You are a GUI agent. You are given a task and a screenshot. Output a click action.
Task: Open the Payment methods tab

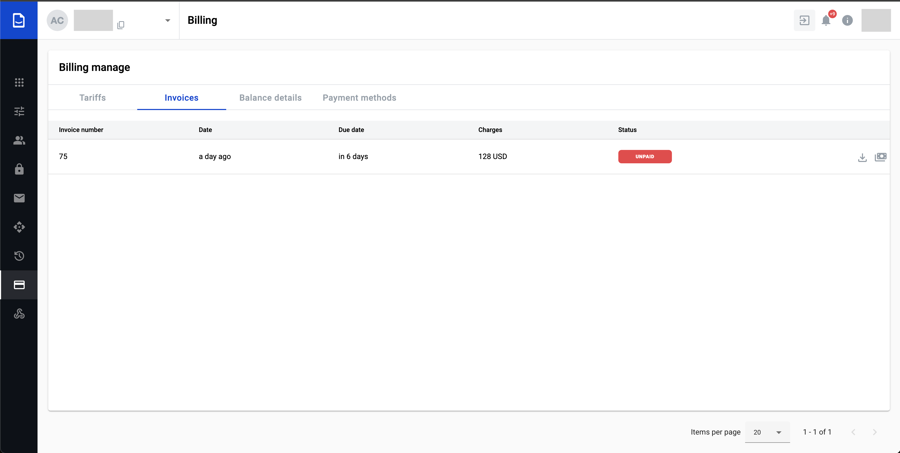tap(359, 98)
